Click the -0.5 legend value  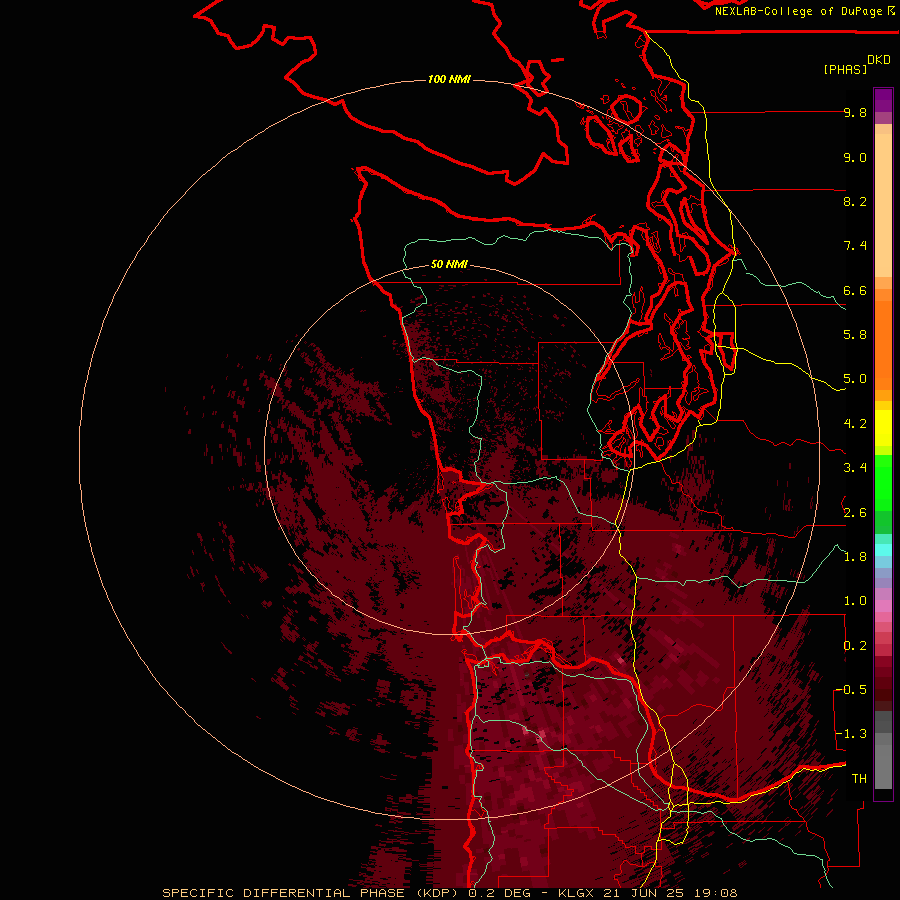(x=851, y=690)
